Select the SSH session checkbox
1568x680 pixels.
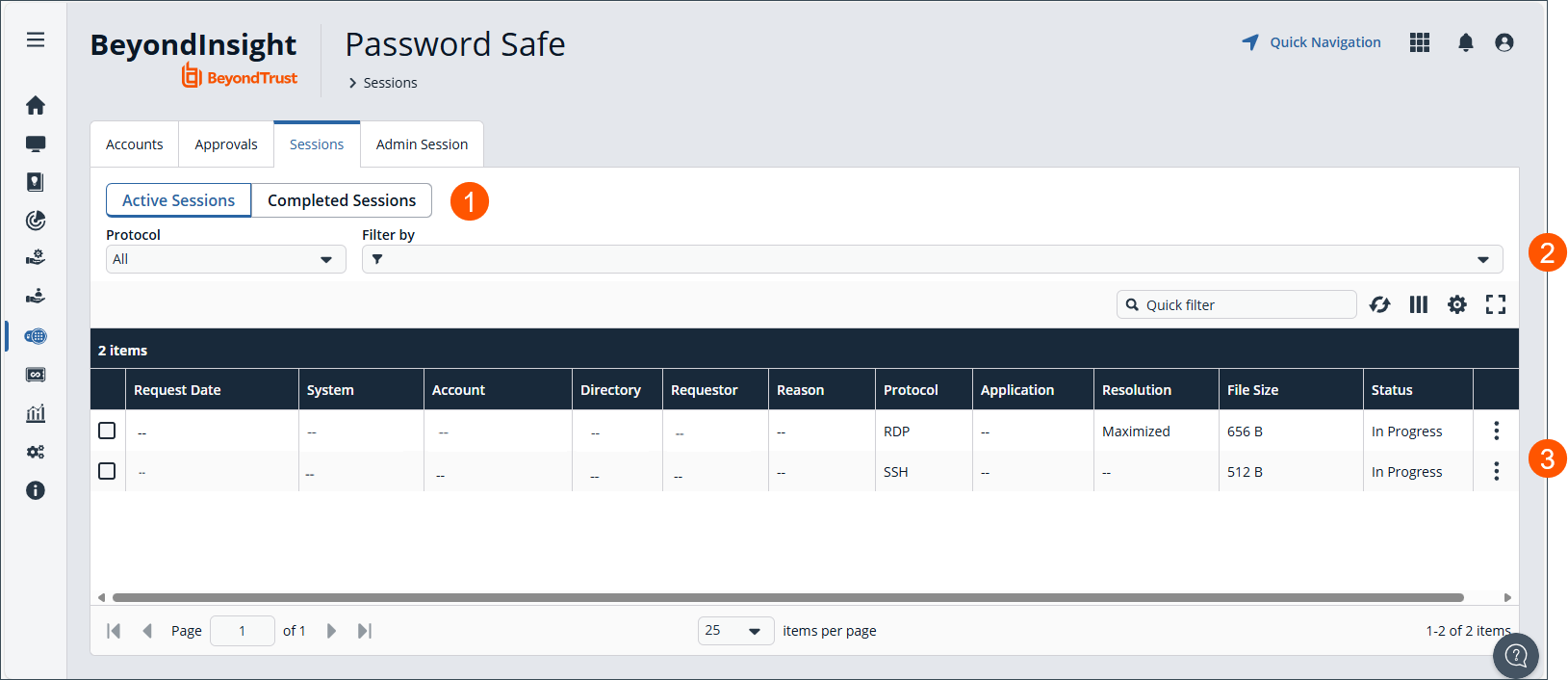(107, 471)
